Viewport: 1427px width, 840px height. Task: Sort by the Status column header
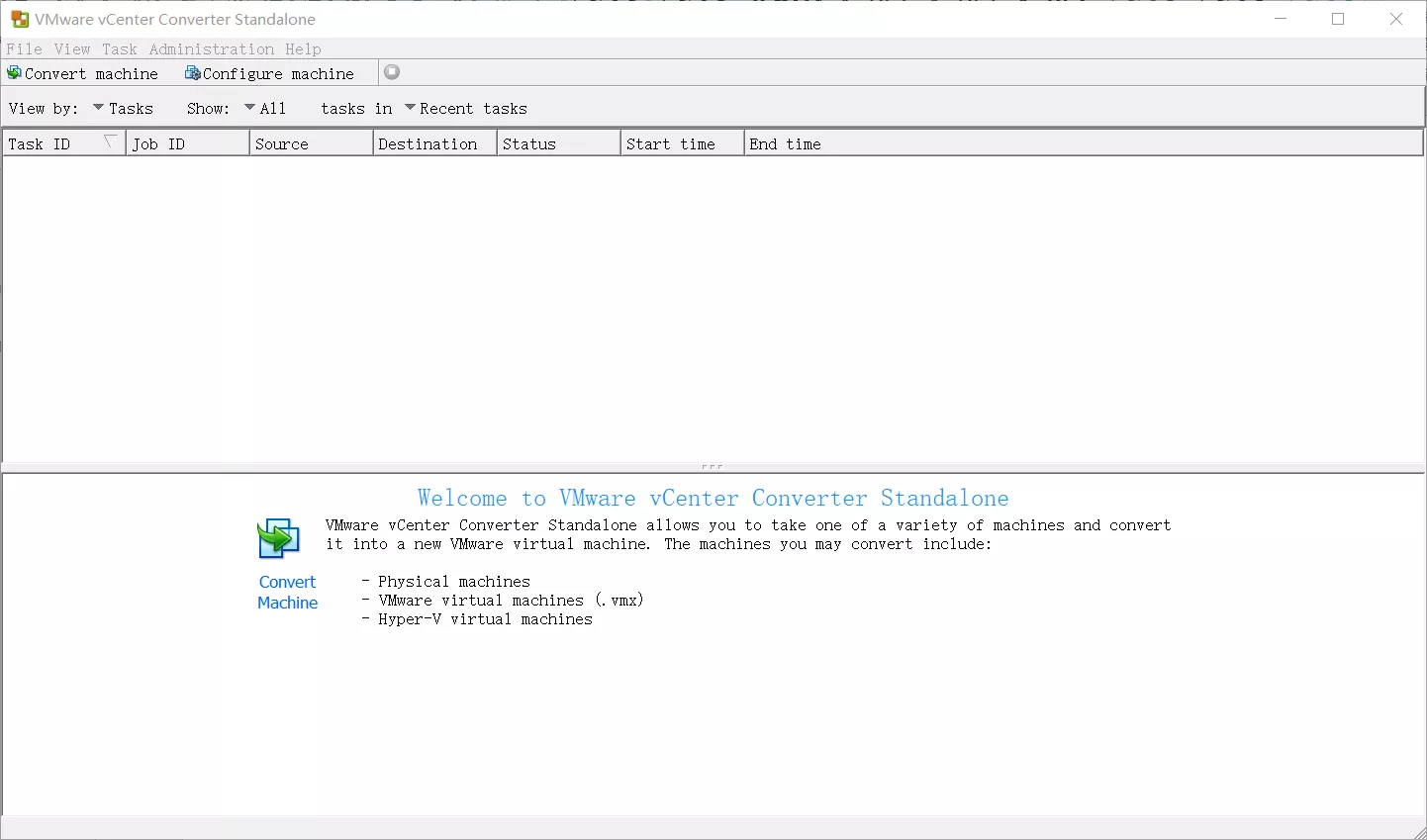click(557, 144)
